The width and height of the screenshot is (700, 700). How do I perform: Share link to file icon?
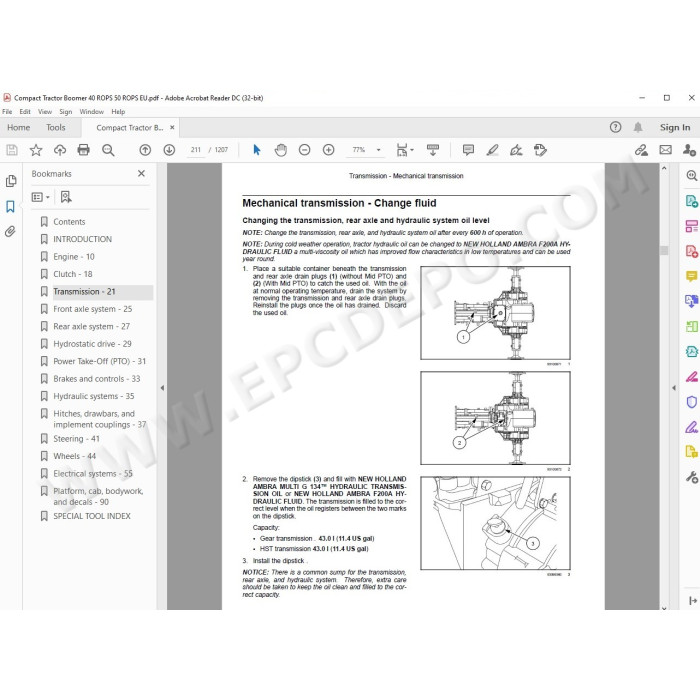(x=642, y=150)
